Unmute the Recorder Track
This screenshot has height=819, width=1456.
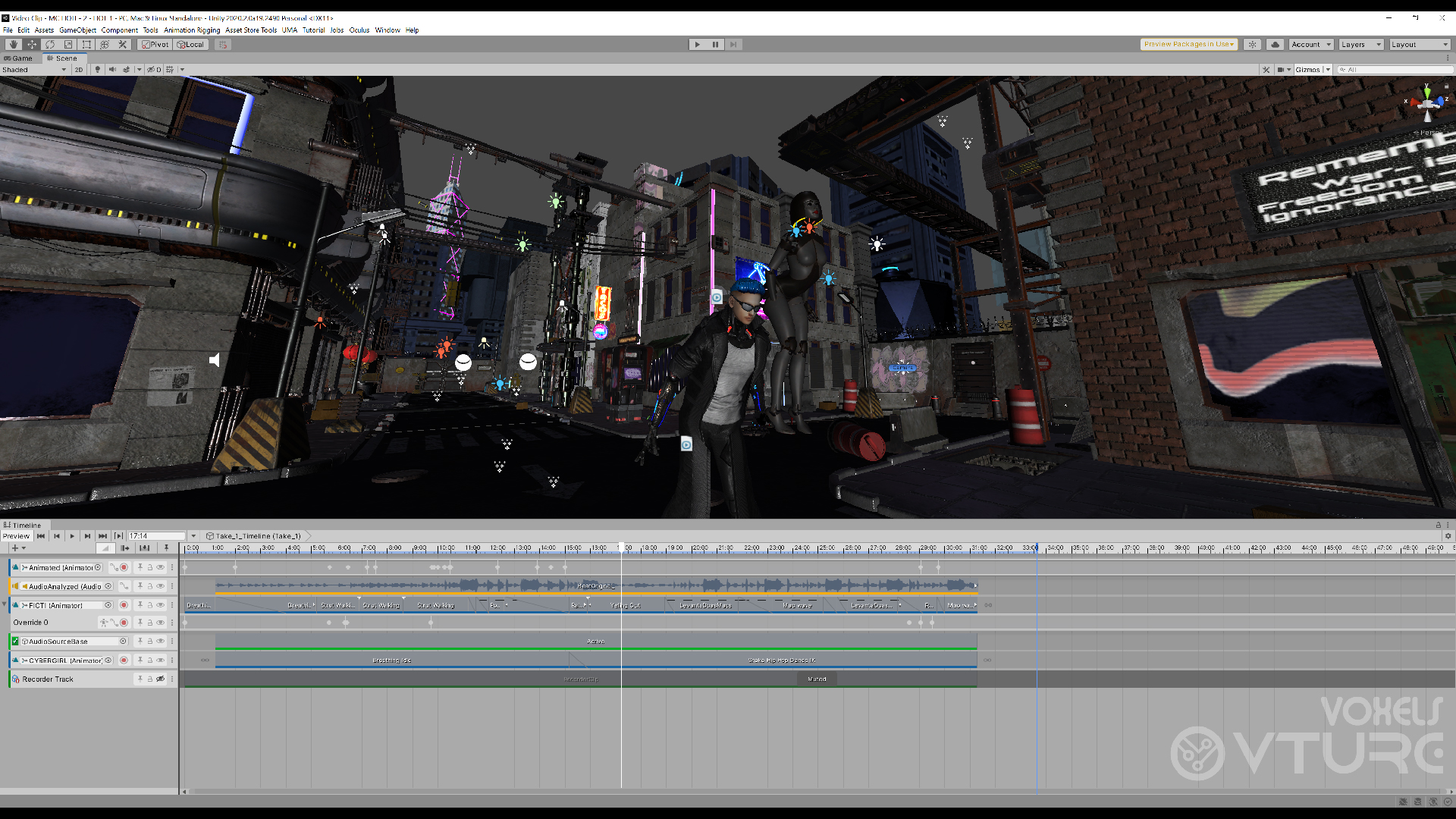click(x=160, y=679)
